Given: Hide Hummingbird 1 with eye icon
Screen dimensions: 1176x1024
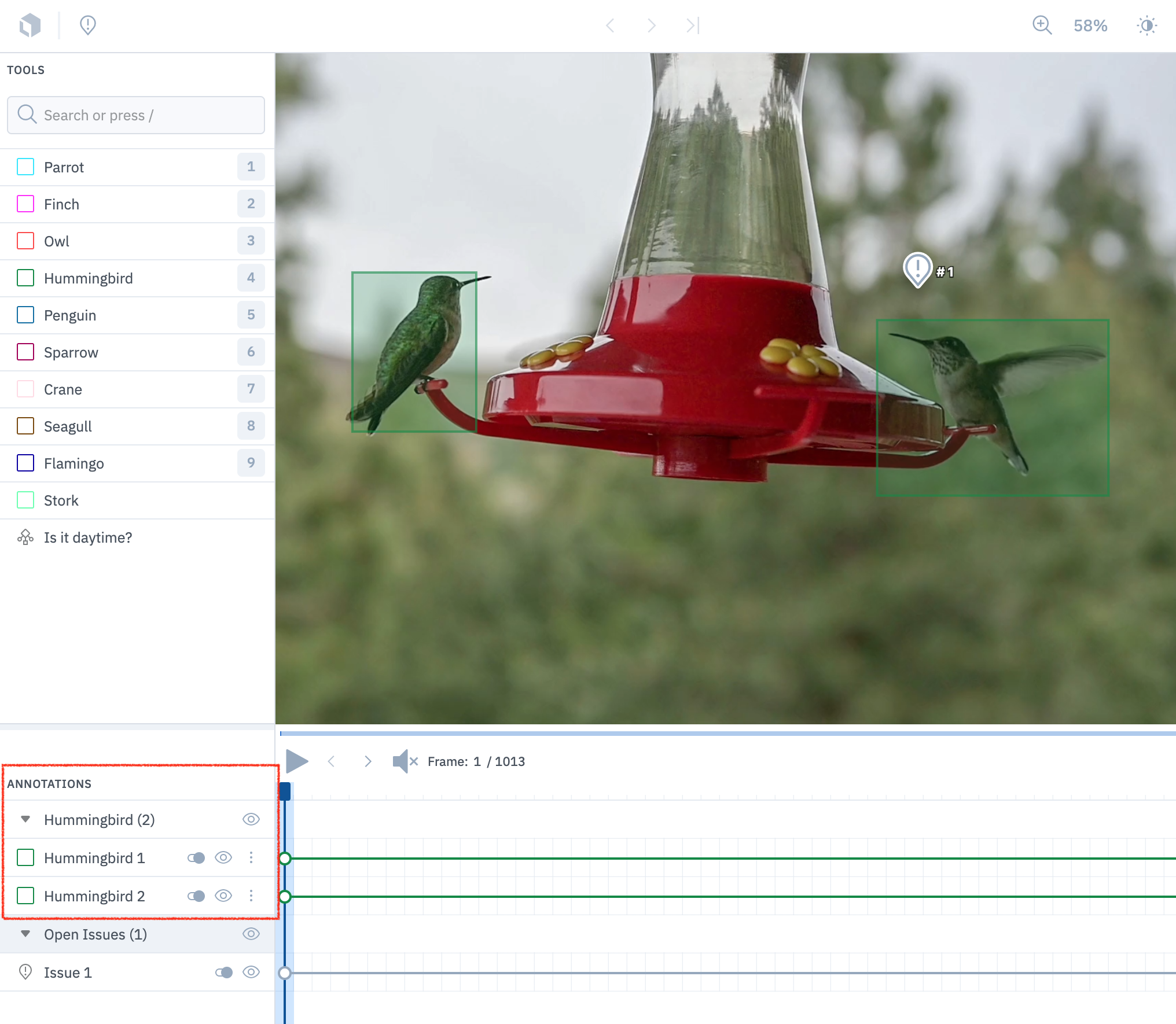Looking at the screenshot, I should pos(223,857).
